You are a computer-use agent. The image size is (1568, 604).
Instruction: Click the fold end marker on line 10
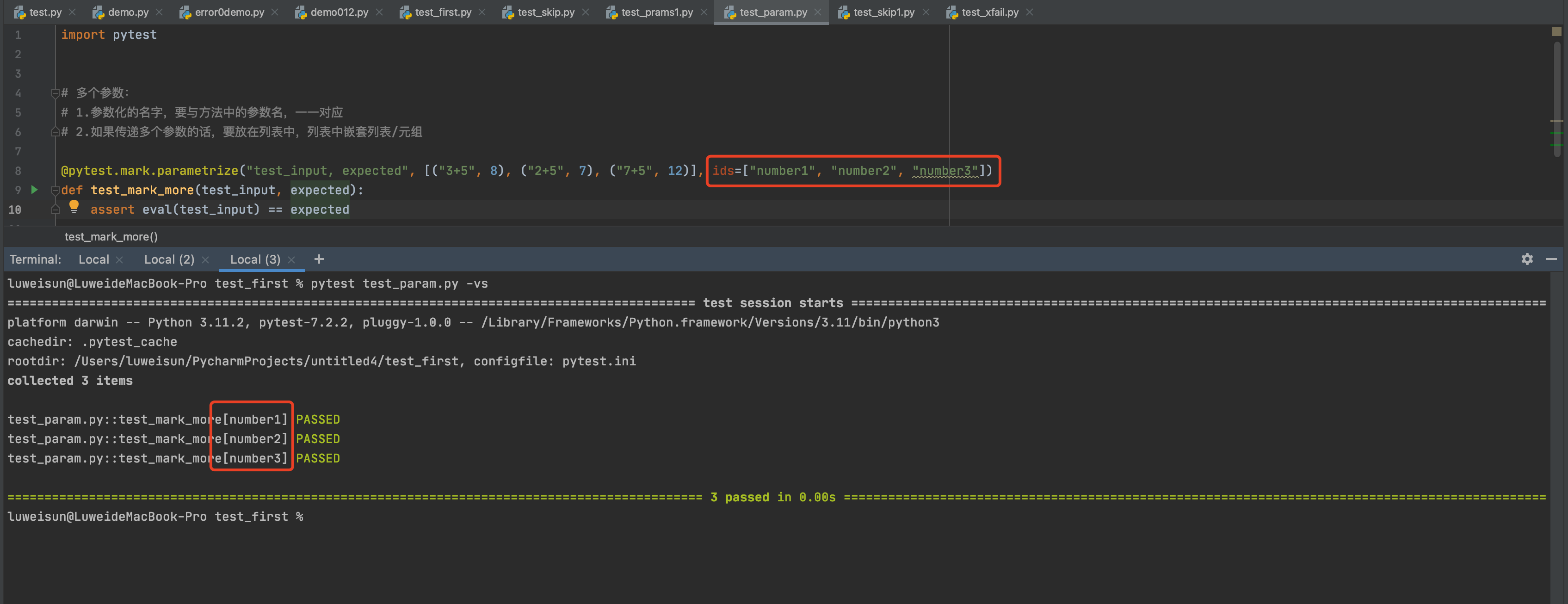tap(56, 210)
